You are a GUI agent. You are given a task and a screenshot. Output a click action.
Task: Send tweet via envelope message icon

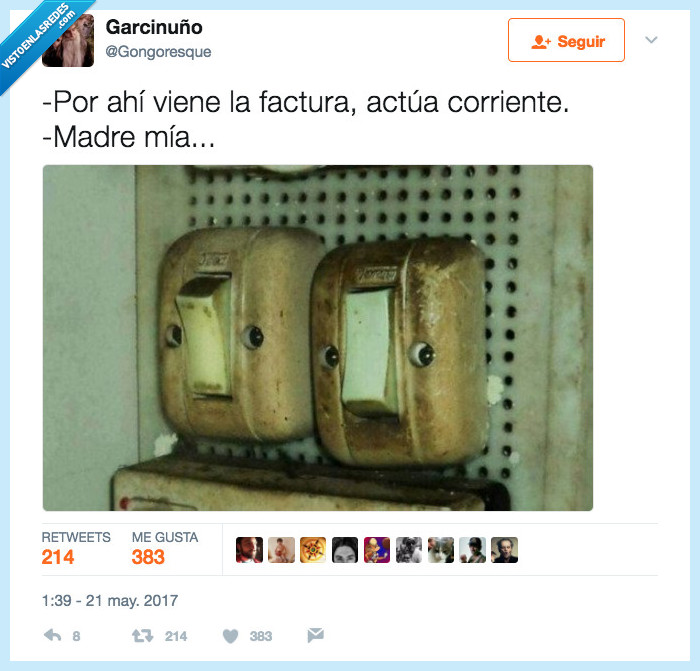[x=315, y=635]
